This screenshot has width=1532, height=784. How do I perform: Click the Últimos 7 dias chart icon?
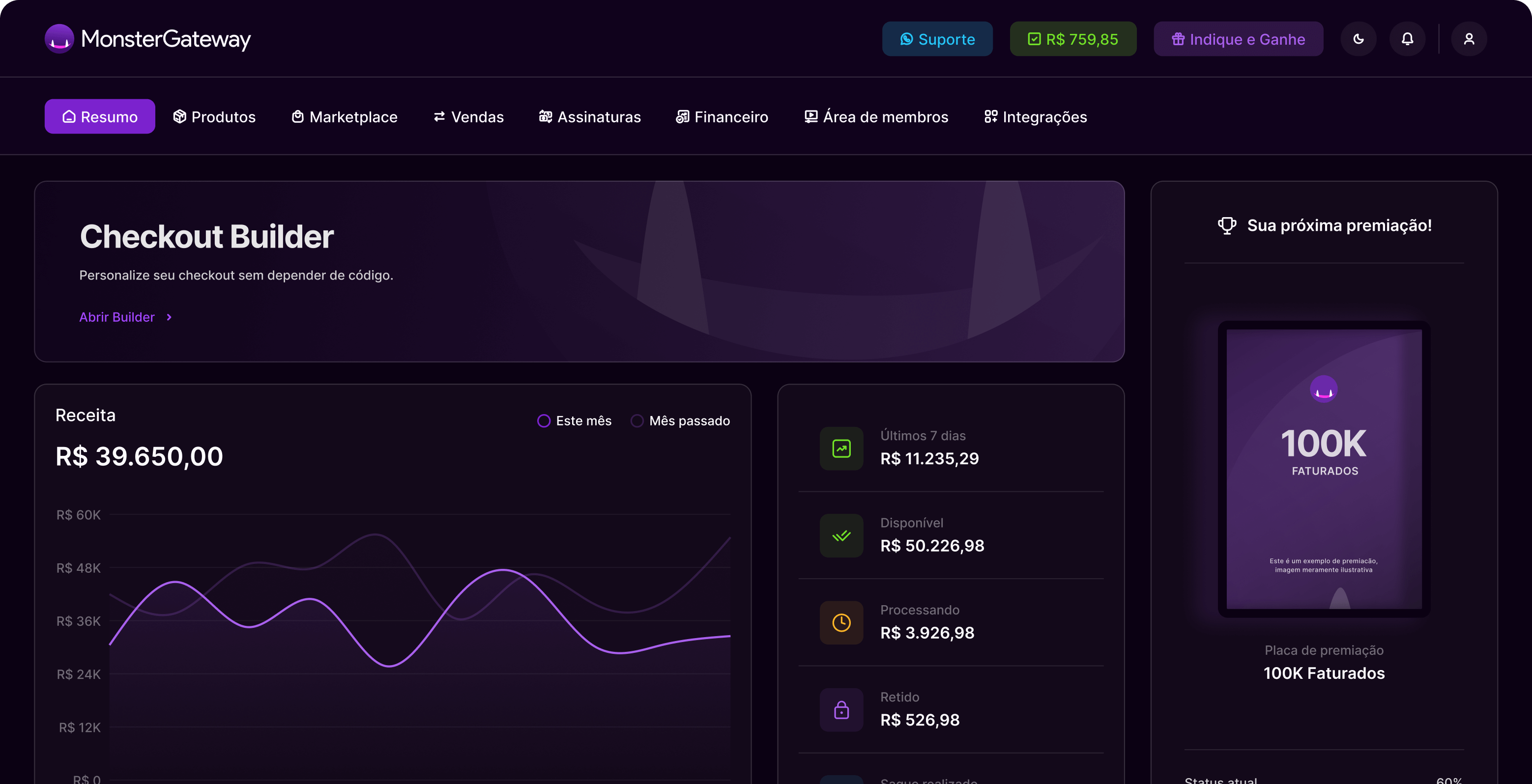(841, 449)
